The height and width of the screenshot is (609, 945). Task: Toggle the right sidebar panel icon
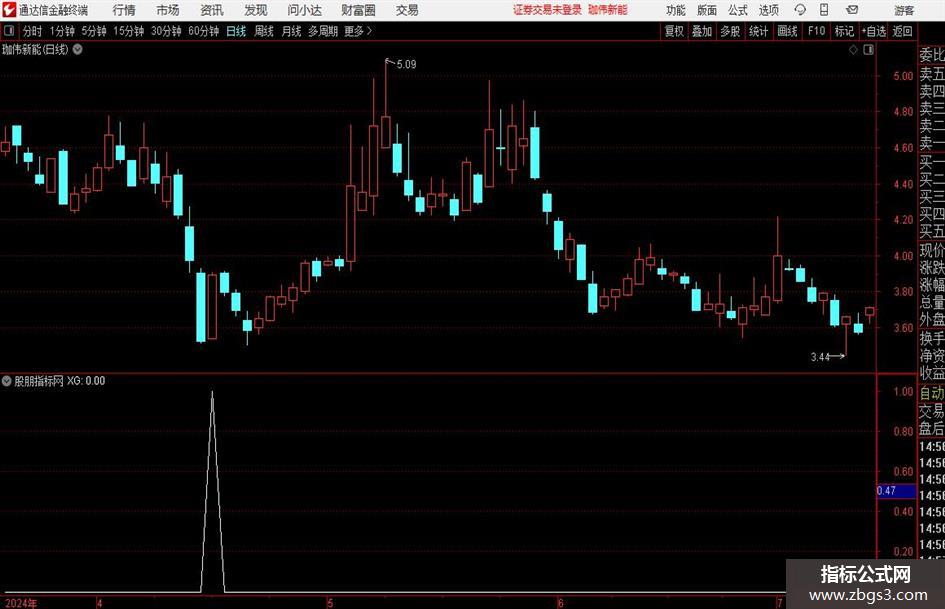tap(868, 50)
